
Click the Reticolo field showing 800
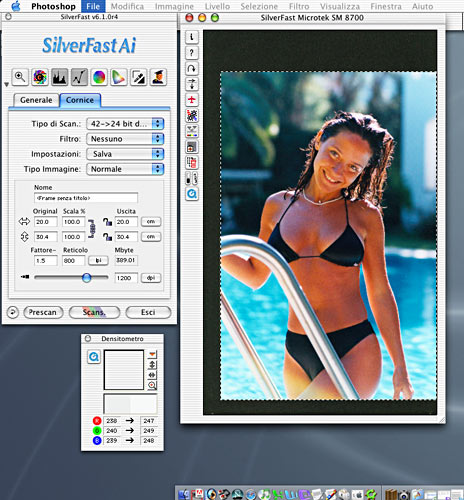(x=73, y=260)
